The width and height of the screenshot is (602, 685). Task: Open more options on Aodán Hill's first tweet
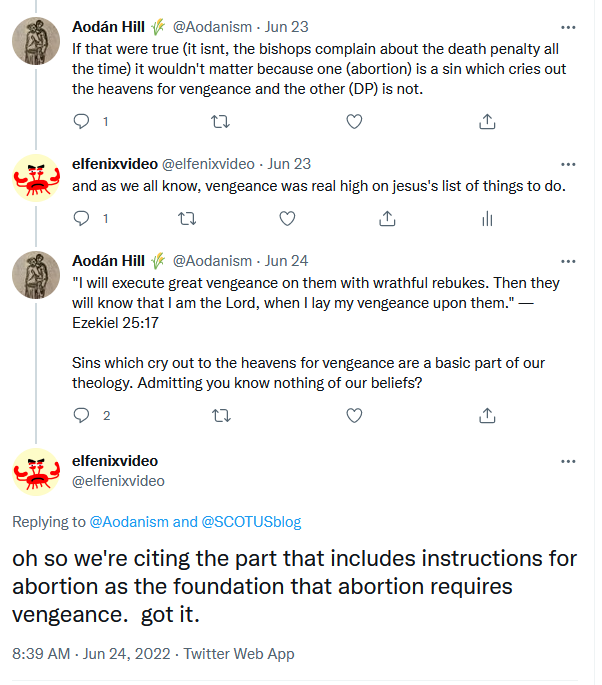568,26
